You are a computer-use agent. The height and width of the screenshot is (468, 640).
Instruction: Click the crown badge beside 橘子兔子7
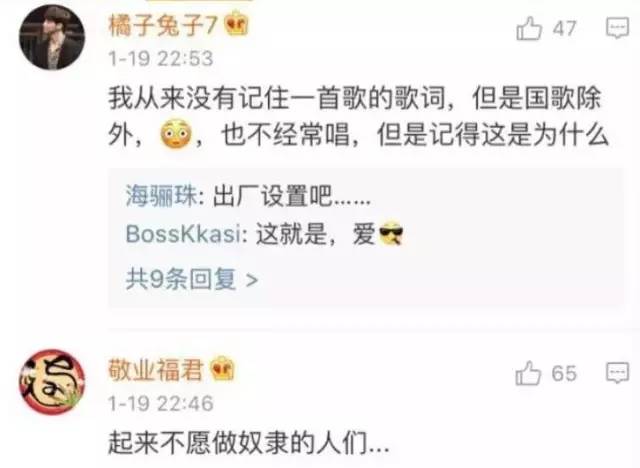(237, 24)
